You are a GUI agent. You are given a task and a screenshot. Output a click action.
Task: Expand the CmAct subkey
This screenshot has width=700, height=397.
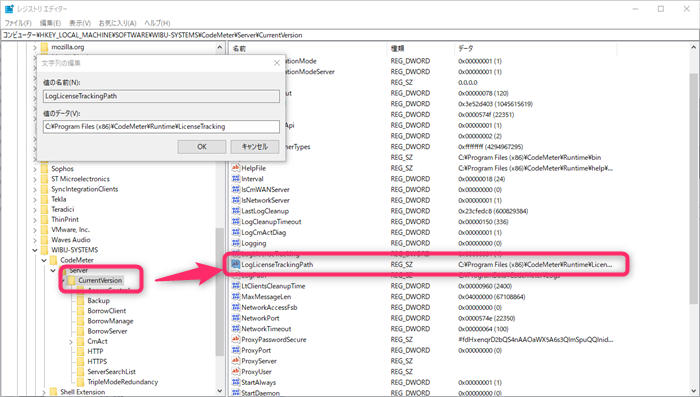pos(71,342)
